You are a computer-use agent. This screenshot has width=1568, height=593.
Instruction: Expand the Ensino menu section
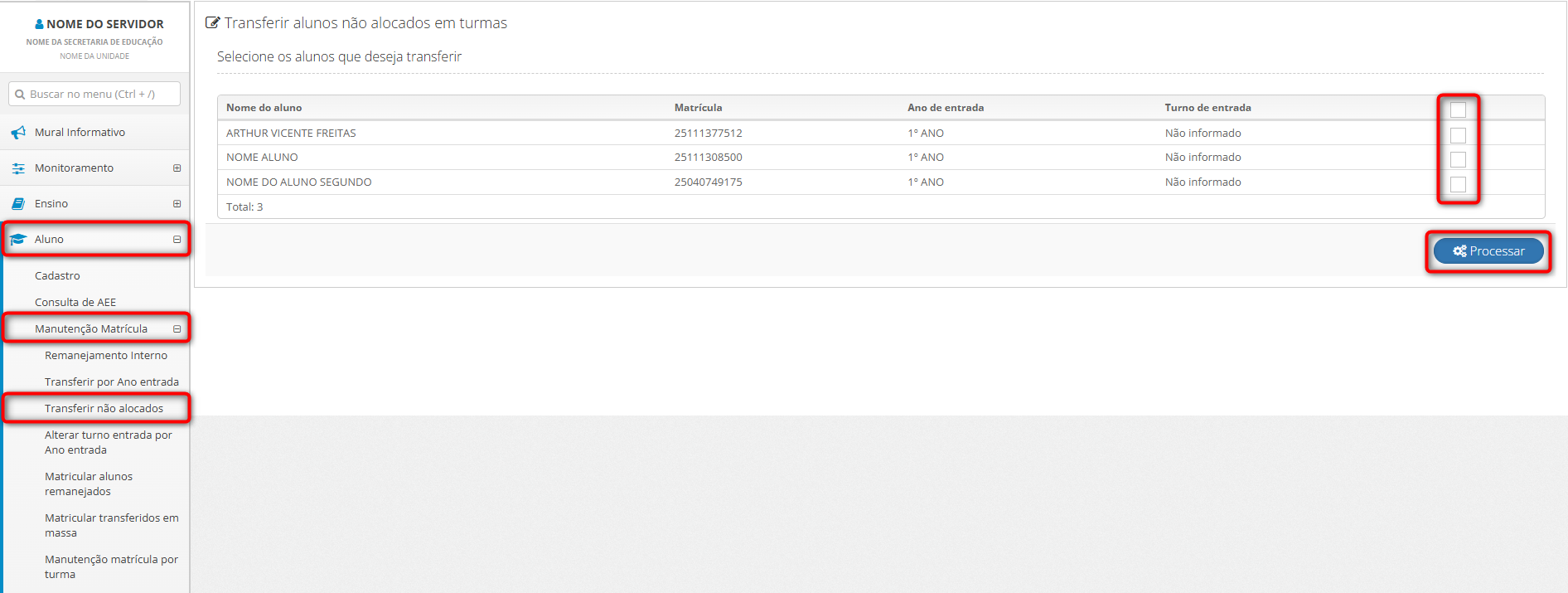coord(177,204)
